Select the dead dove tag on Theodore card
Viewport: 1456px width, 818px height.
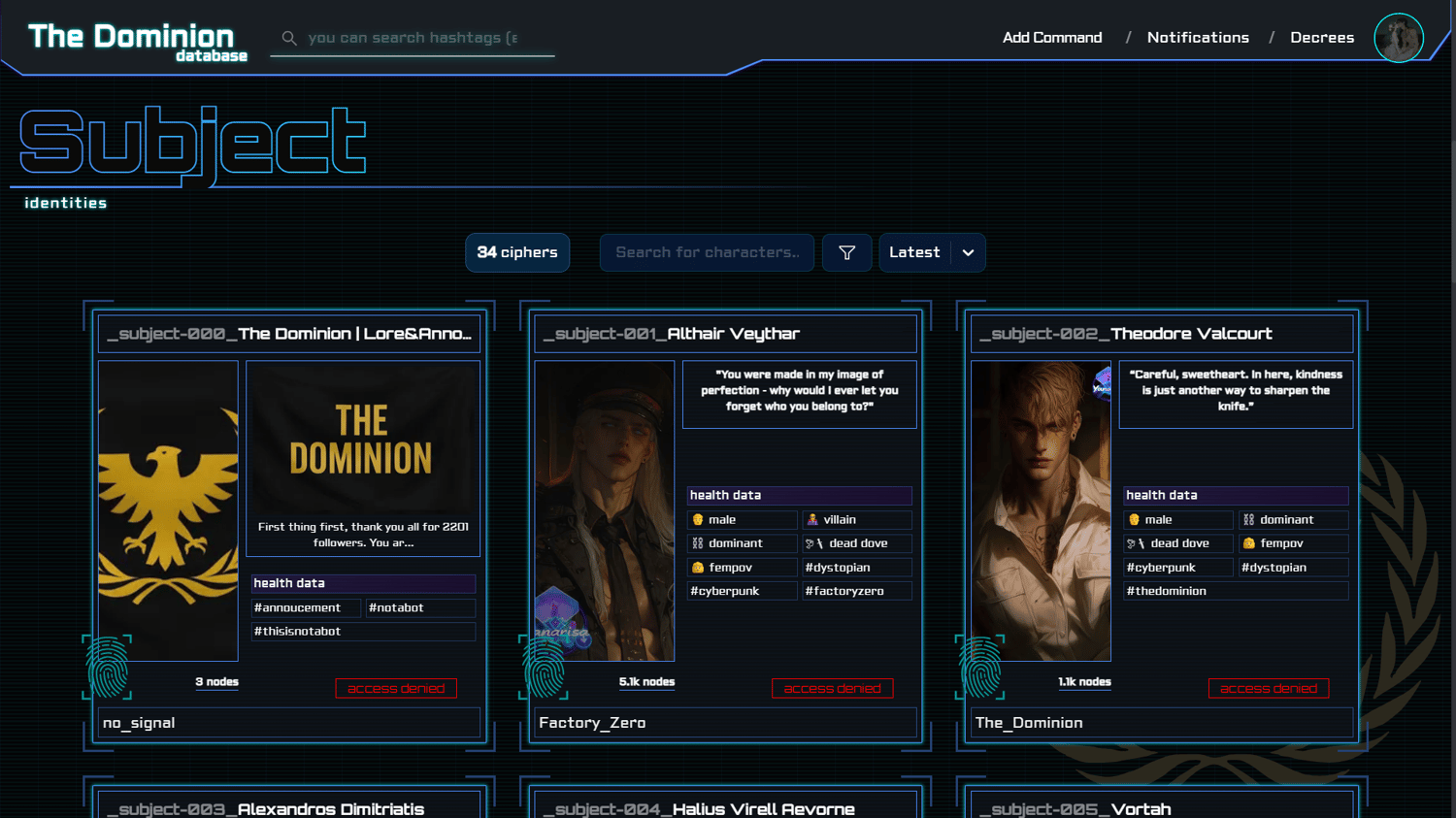pyautogui.click(x=1178, y=543)
